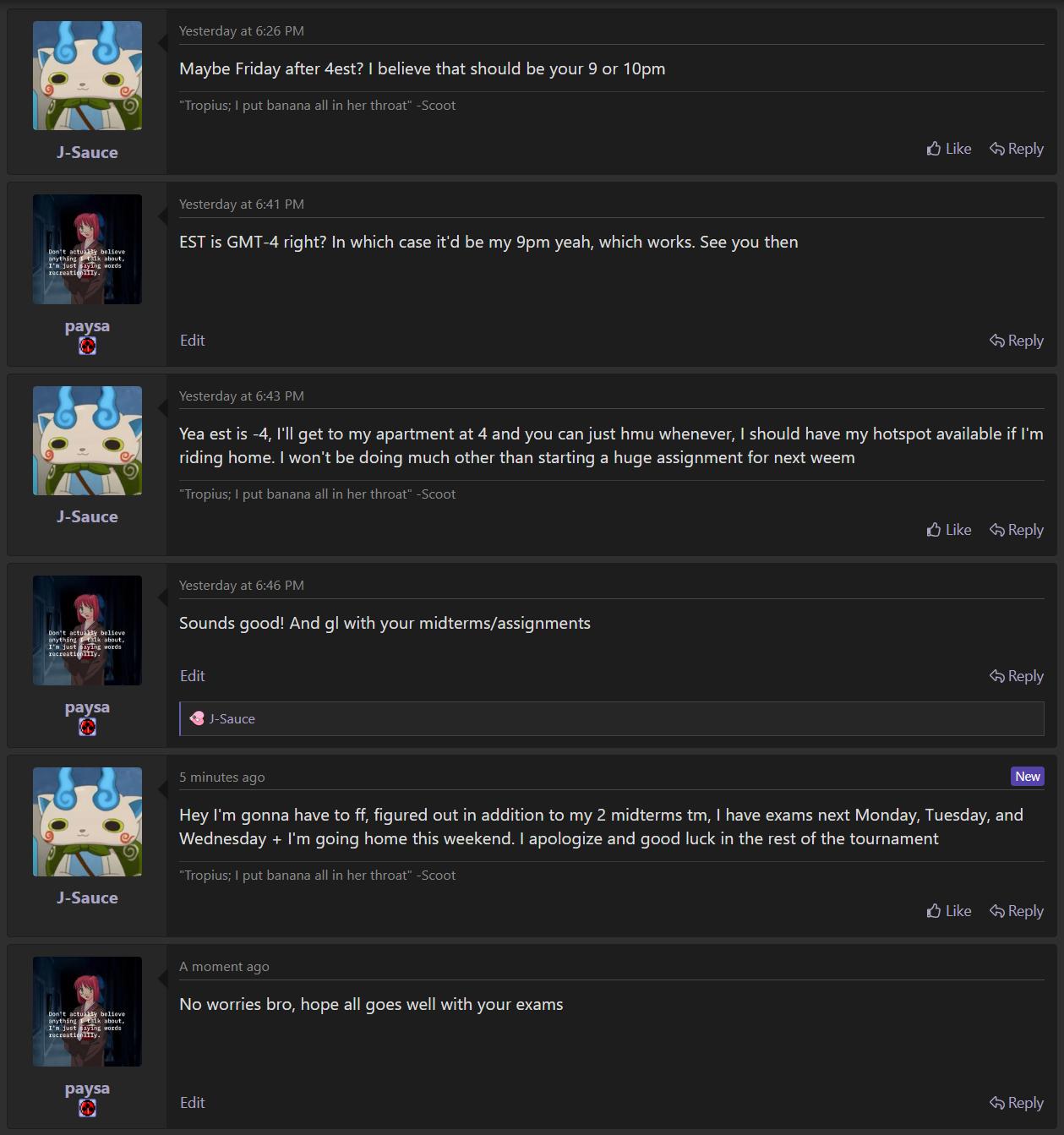Open J-Sauce in the 6:46 PM post's reaction bar
The width and height of the screenshot is (1064, 1135).
point(232,719)
